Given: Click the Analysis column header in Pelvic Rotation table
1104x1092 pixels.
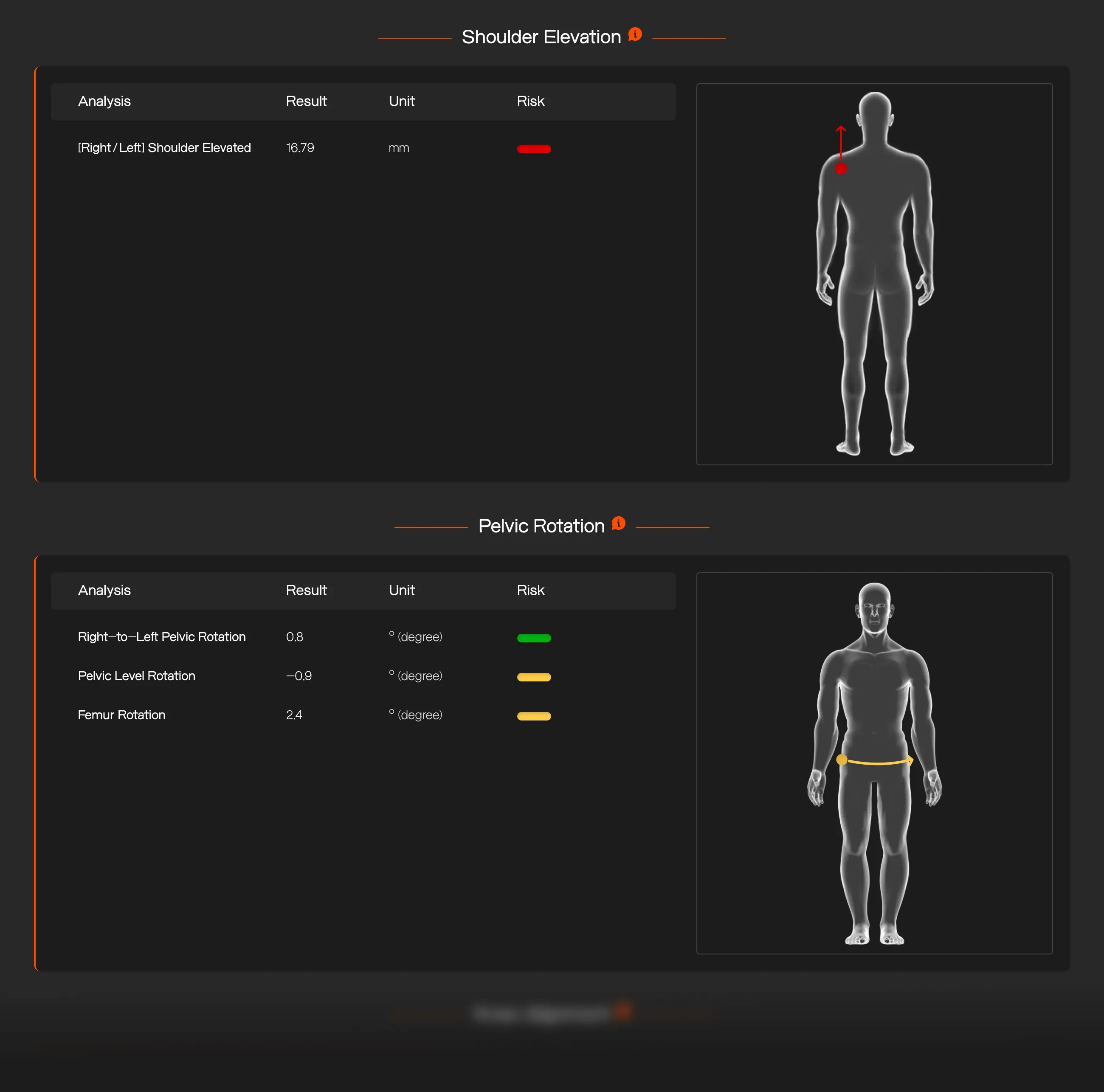Looking at the screenshot, I should (104, 590).
